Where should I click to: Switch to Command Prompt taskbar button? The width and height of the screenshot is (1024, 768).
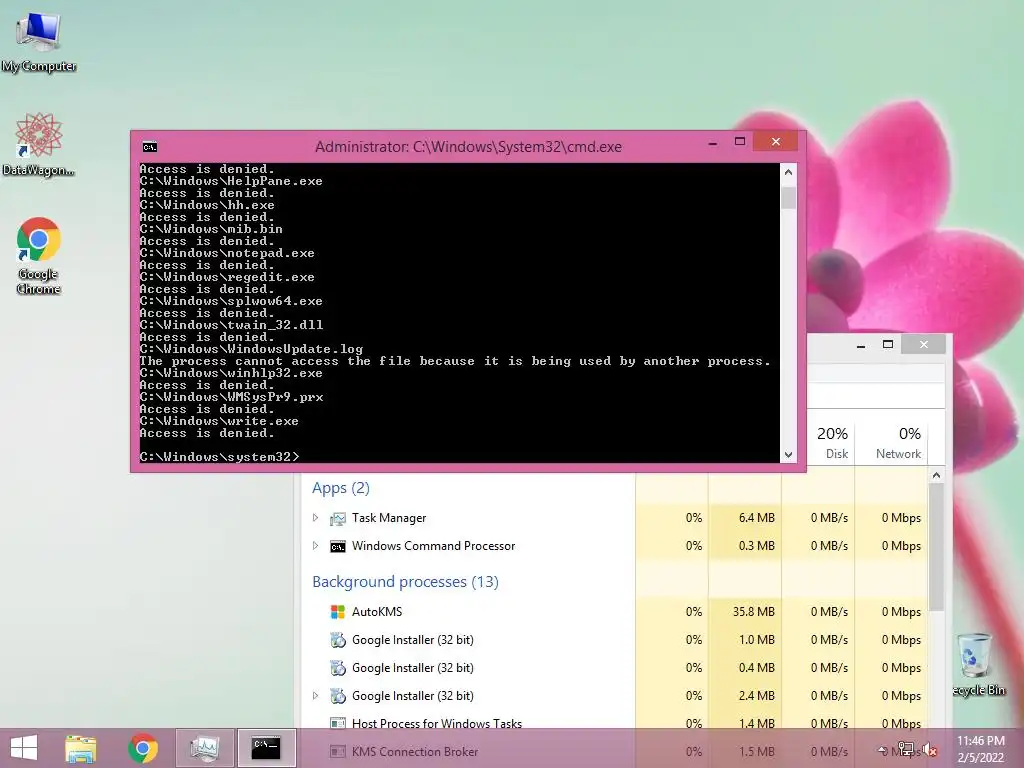(x=266, y=748)
